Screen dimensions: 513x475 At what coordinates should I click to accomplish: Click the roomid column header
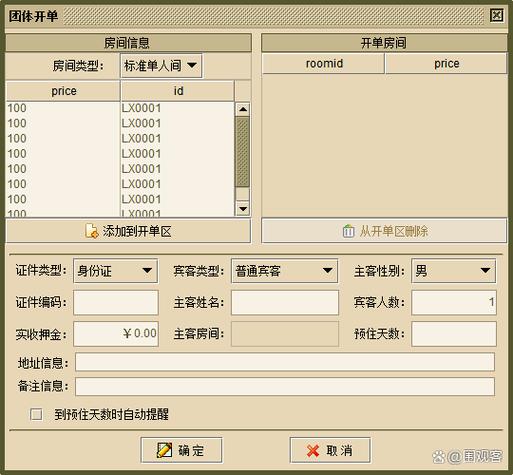[323, 63]
